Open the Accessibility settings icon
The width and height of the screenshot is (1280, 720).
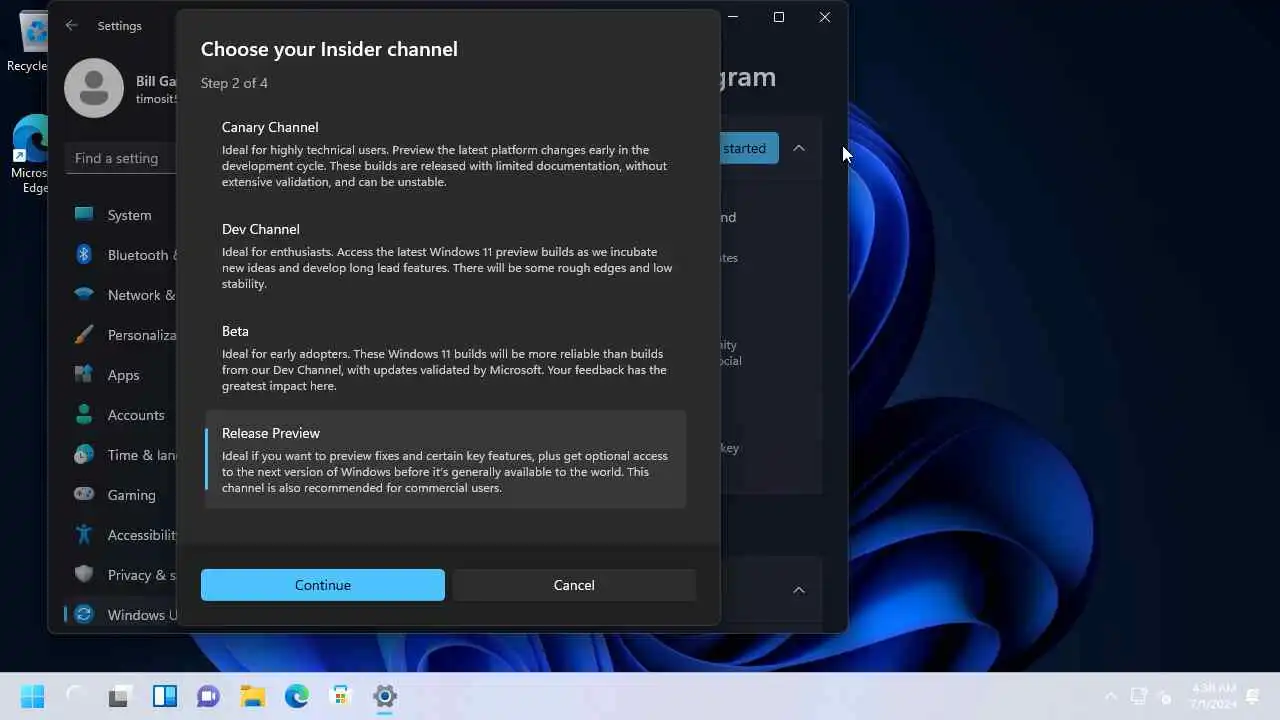(x=84, y=535)
